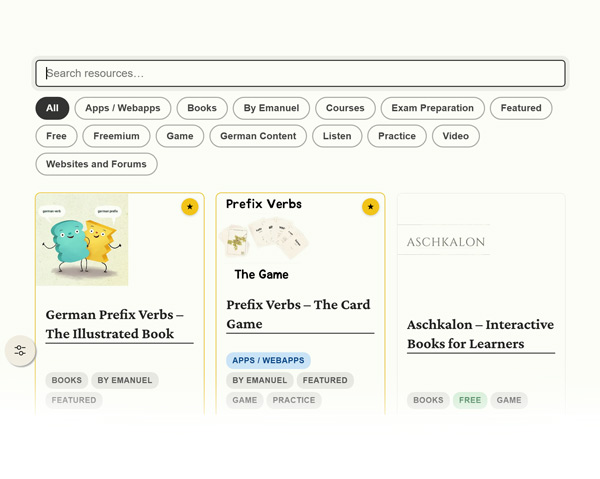The width and height of the screenshot is (600, 479).
Task: Open the Aschkalon logo image
Action: (x=444, y=240)
